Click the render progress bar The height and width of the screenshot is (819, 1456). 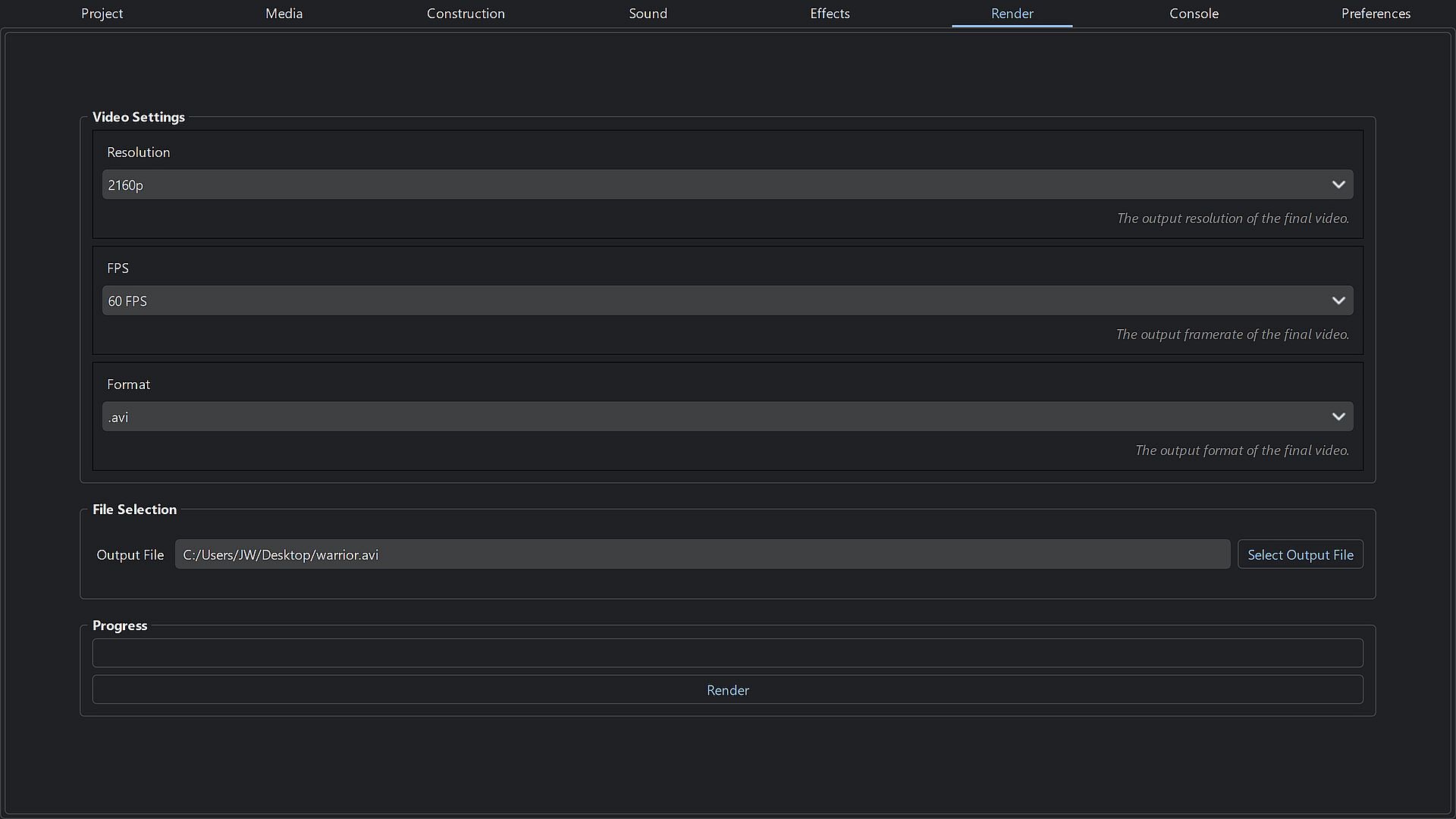[727, 653]
